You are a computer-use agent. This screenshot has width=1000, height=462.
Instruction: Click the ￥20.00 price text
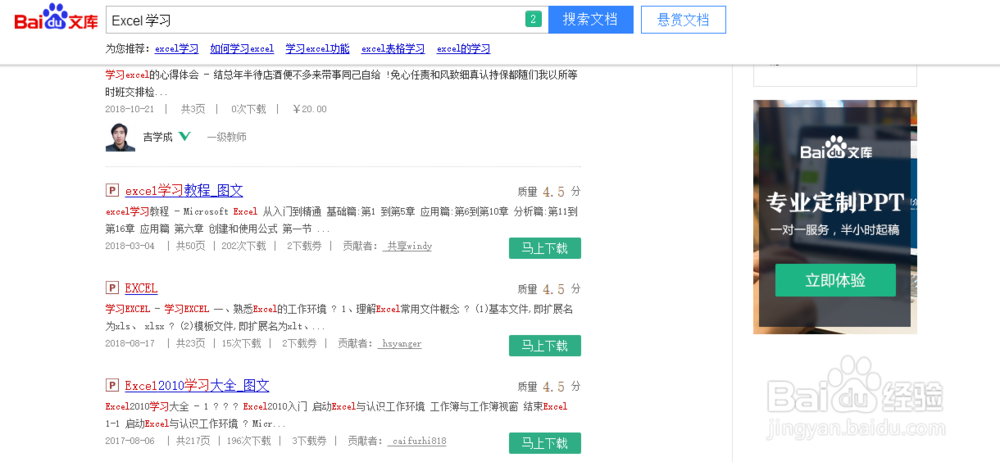pyautogui.click(x=309, y=109)
